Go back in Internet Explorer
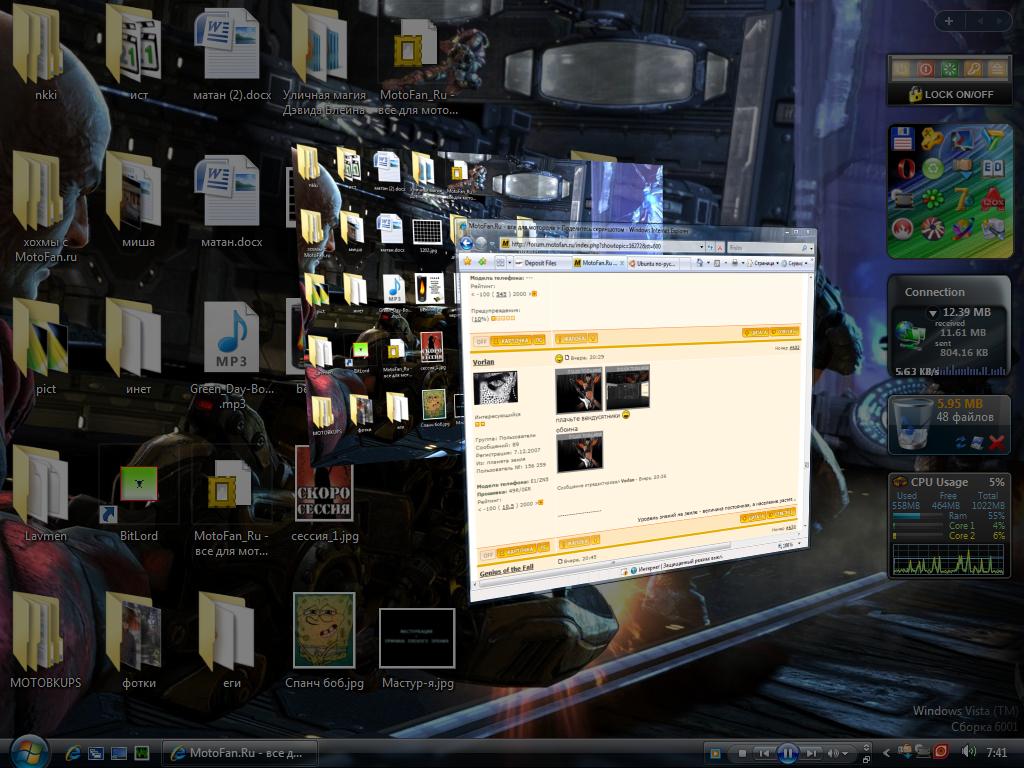Viewport: 1024px width, 768px height. [x=466, y=243]
